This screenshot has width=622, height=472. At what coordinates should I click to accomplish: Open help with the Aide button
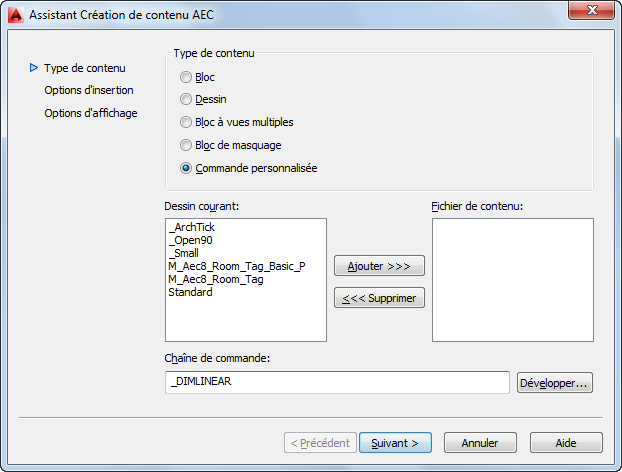tap(566, 442)
